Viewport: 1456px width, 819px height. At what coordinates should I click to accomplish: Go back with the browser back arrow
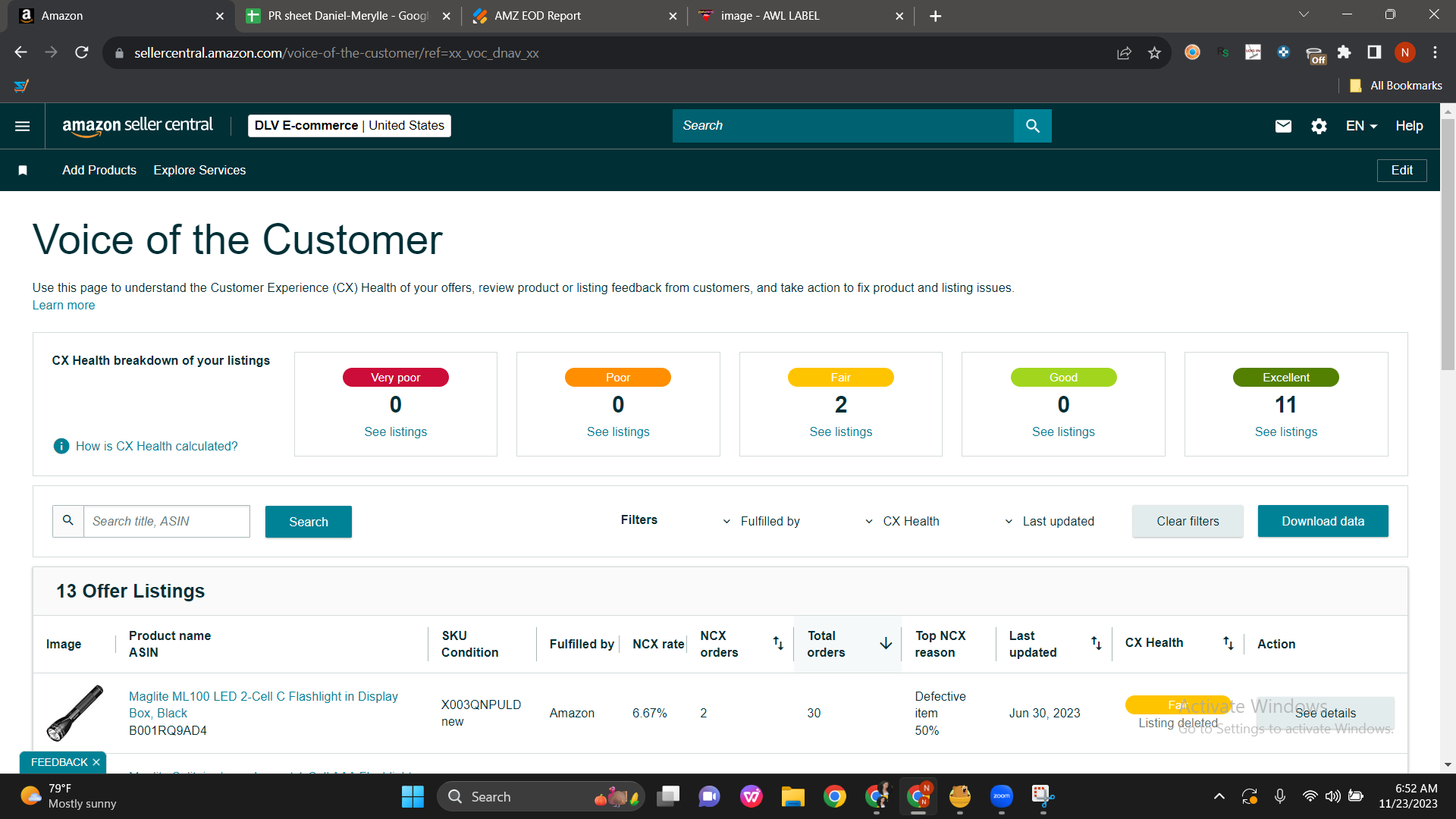[x=20, y=52]
